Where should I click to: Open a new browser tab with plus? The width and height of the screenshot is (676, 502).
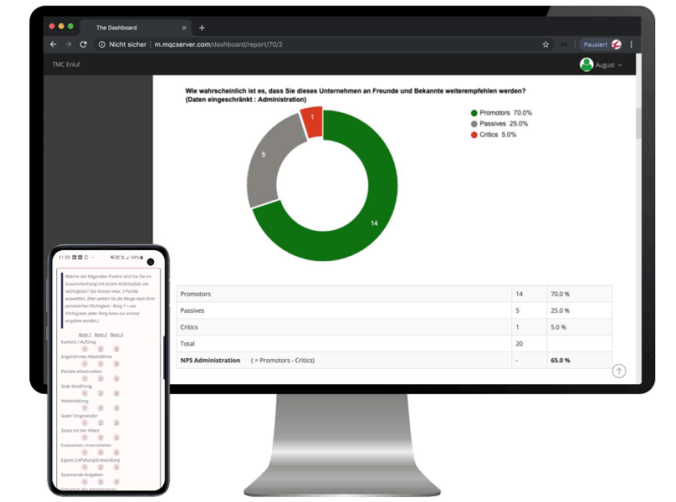202,28
